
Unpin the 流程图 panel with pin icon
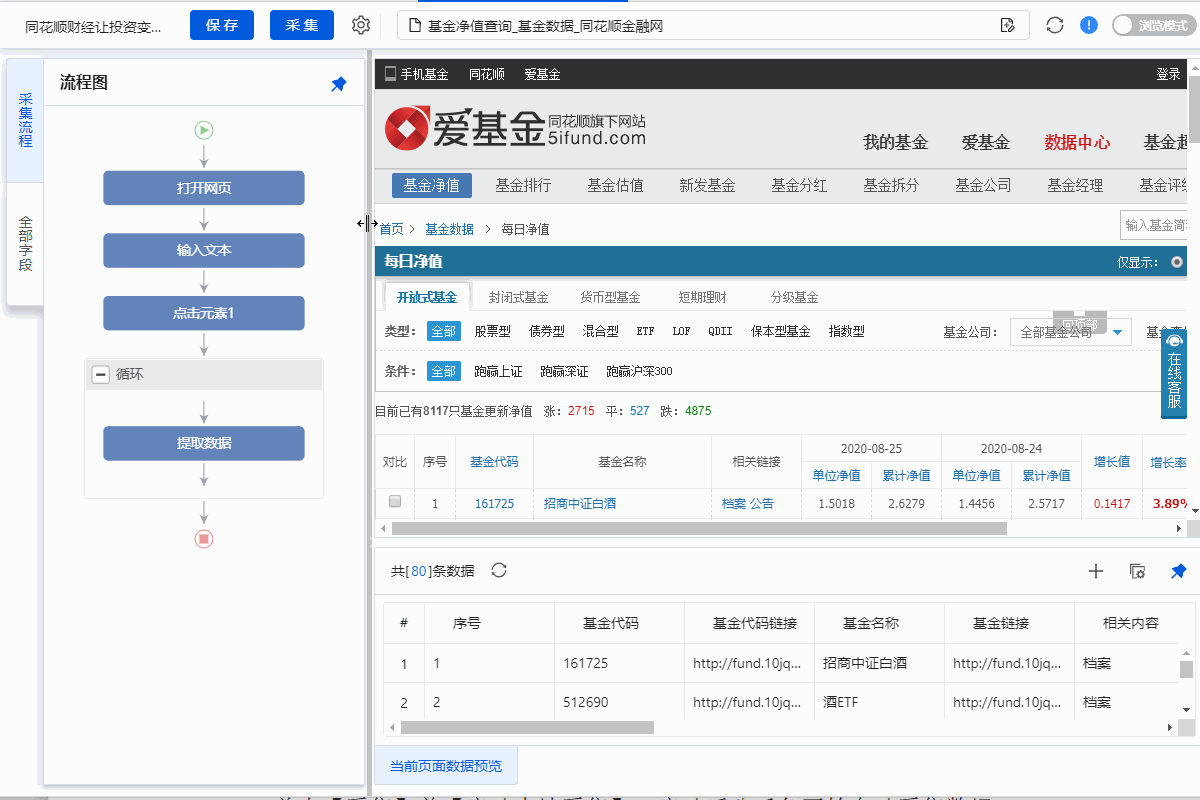click(339, 85)
